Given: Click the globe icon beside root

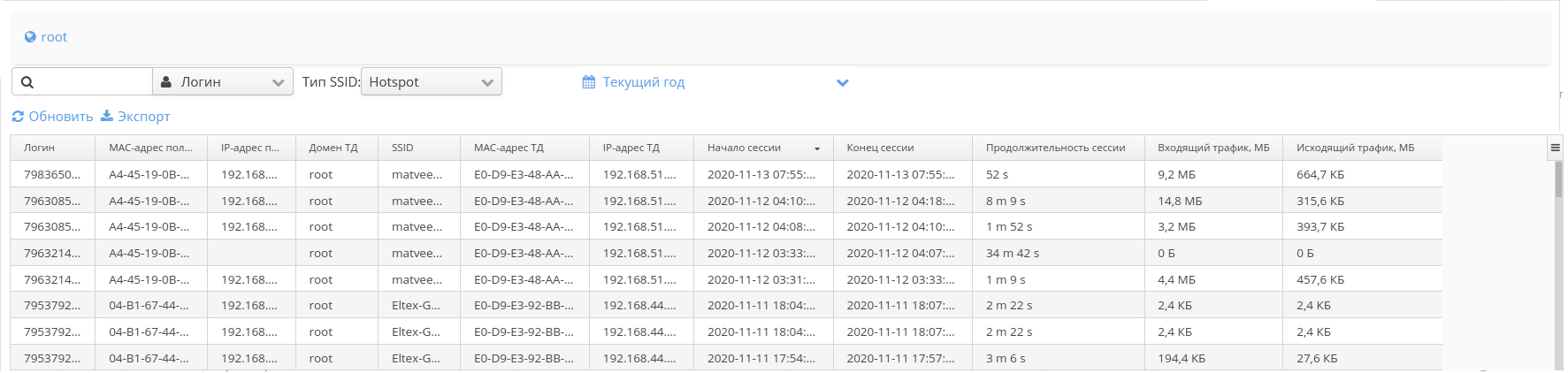Looking at the screenshot, I should point(30,37).
